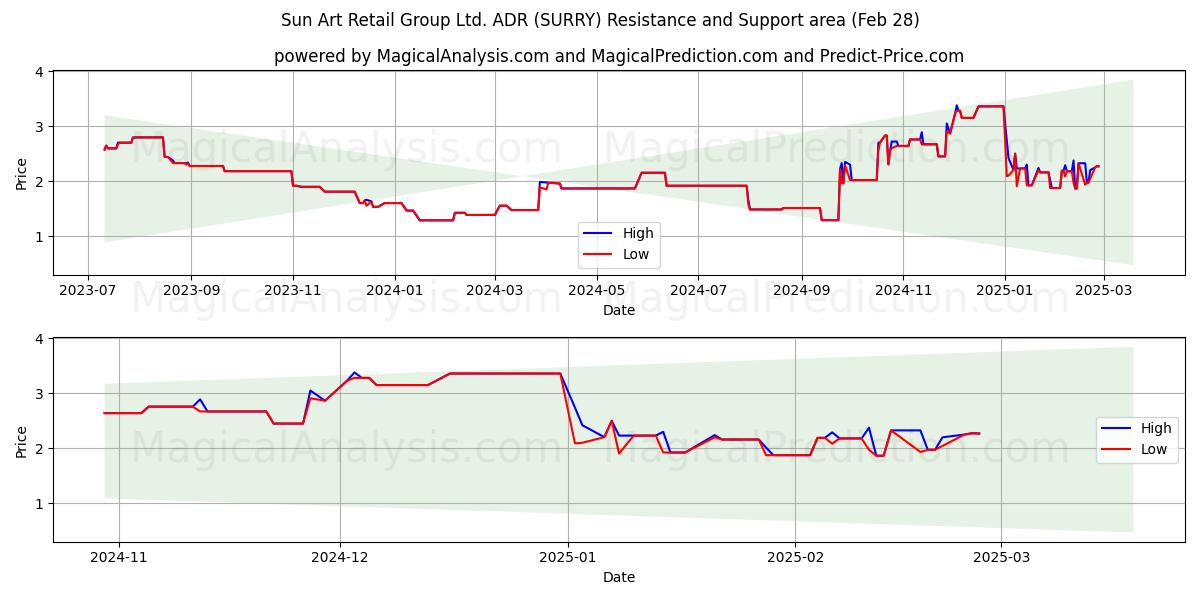Click the '2024-09' date label

(x=801, y=291)
